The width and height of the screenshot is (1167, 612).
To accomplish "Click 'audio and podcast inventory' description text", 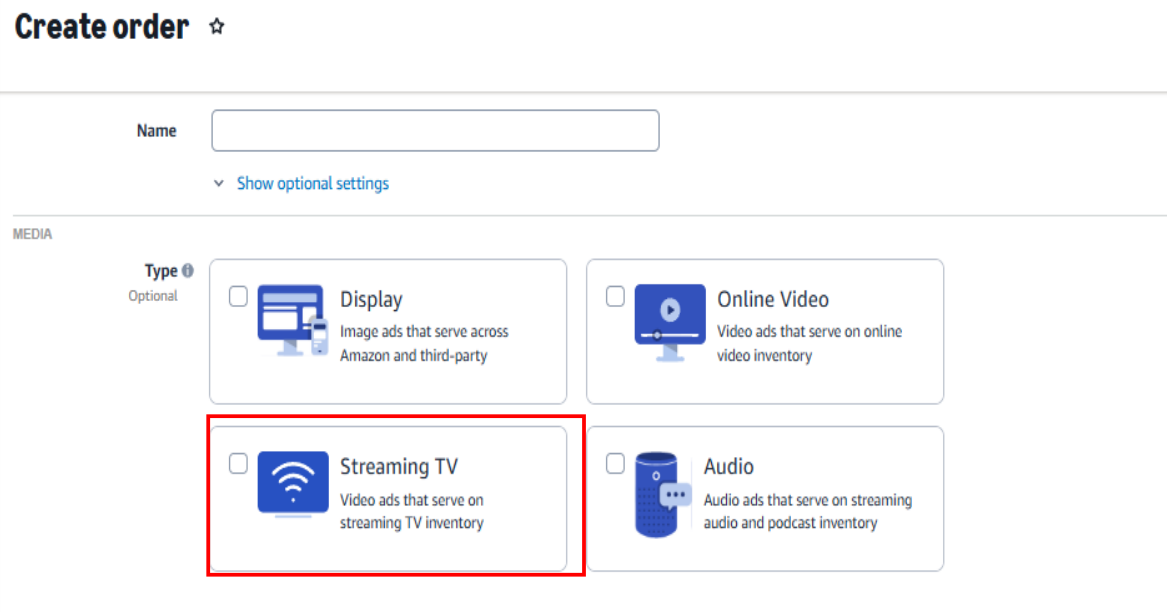I will (x=790, y=523).
